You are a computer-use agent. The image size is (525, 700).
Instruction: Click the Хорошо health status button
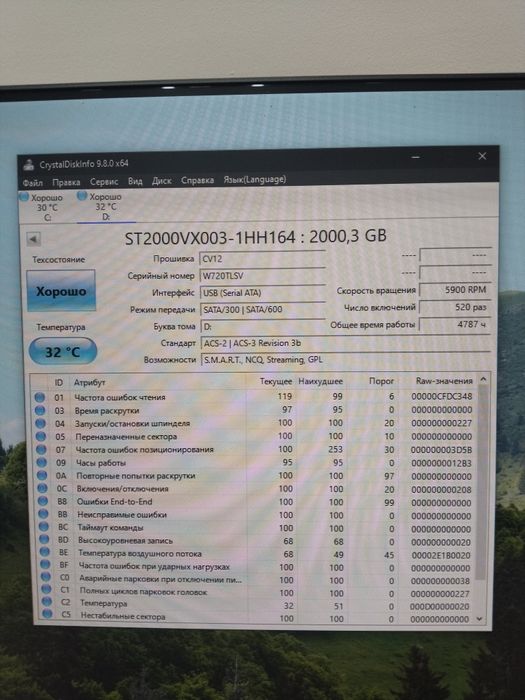tap(61, 291)
